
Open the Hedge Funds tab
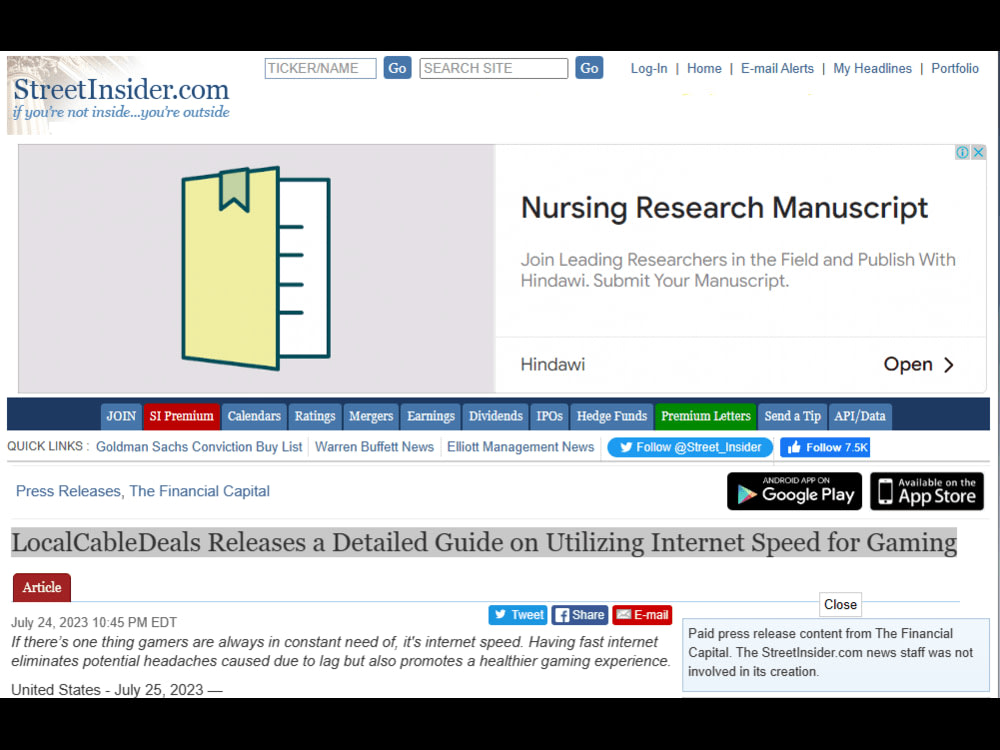(x=612, y=416)
